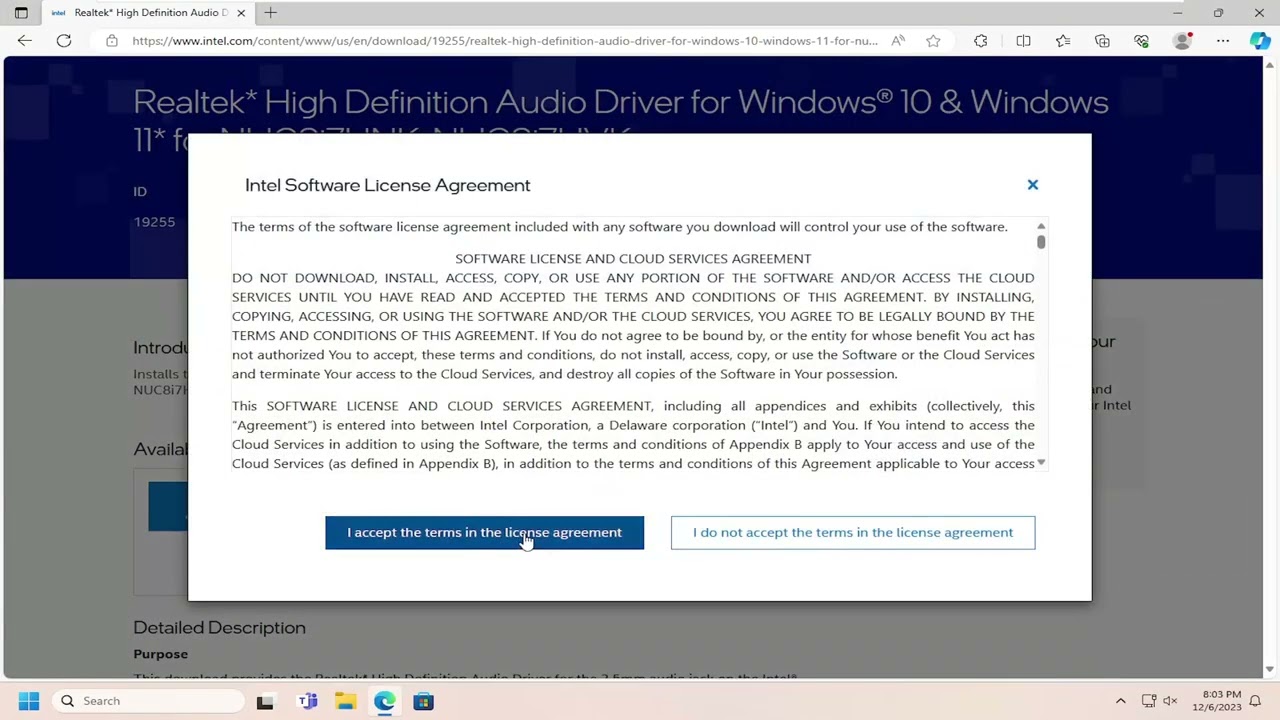Click the license agreement scrollbar thumb
The image size is (1280, 720).
click(x=1041, y=242)
